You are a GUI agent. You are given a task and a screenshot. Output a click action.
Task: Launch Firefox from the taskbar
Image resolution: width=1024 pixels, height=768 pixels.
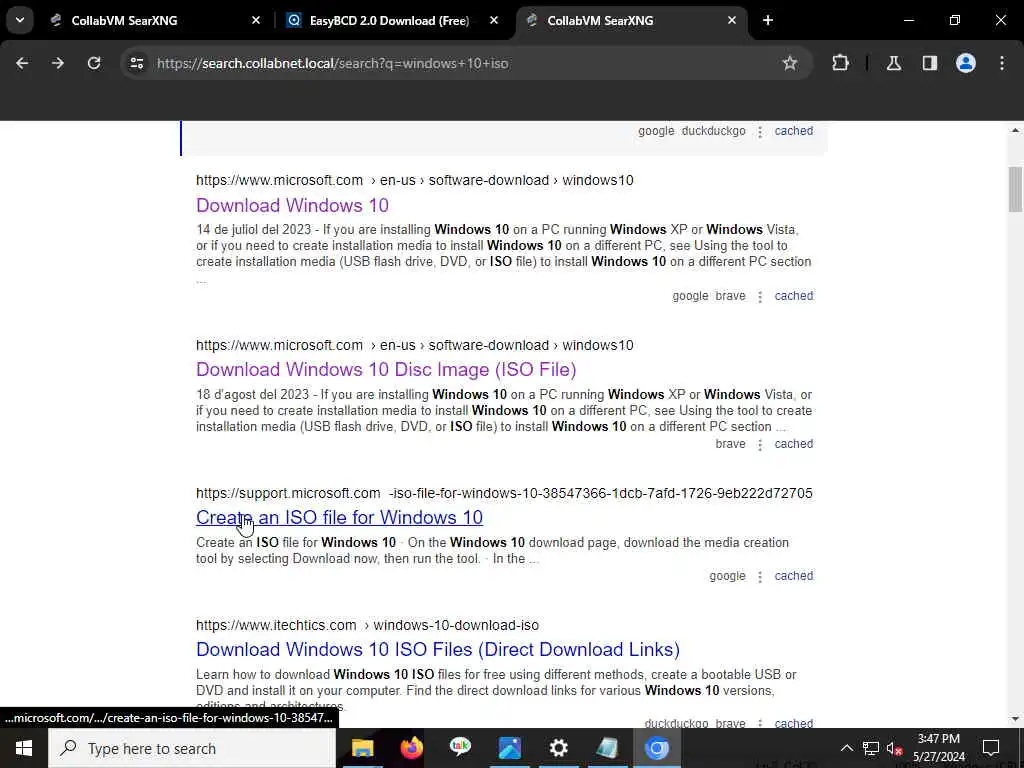tap(411, 748)
